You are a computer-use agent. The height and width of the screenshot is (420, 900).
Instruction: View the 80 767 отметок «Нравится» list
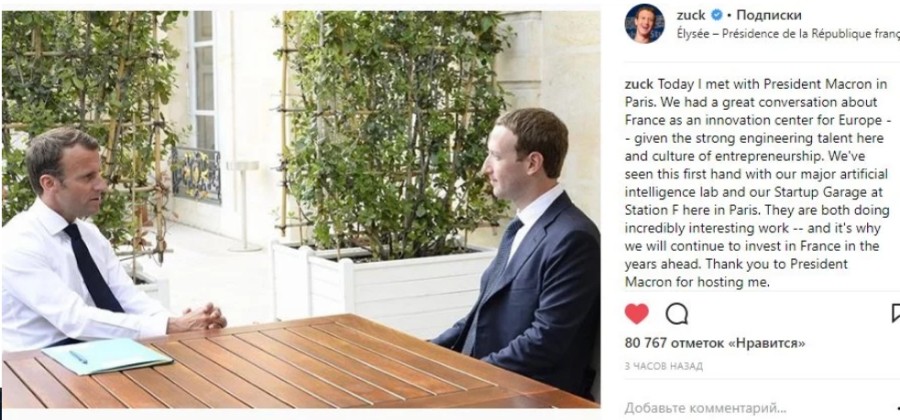(x=715, y=343)
